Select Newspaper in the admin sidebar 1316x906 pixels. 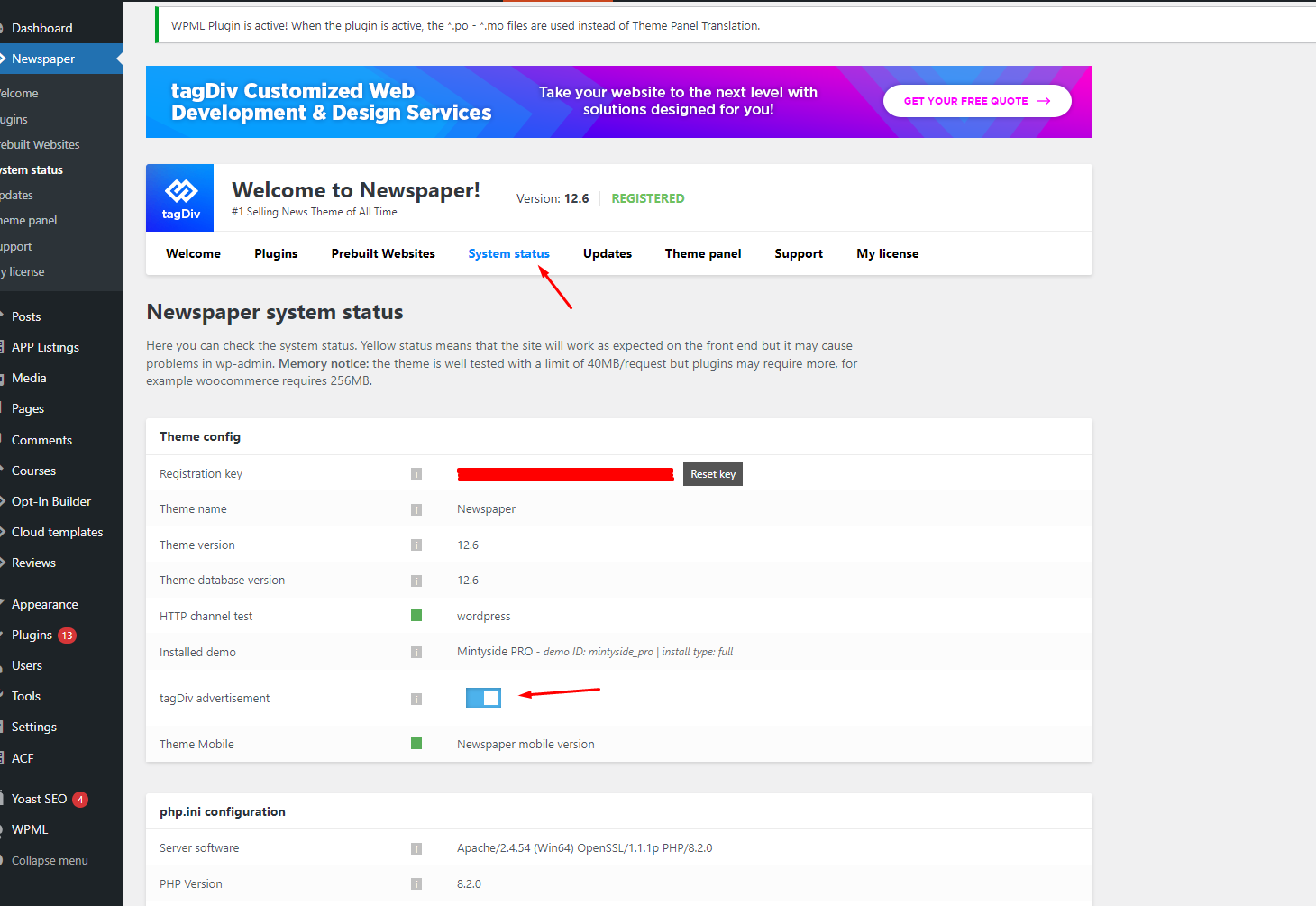pos(61,59)
